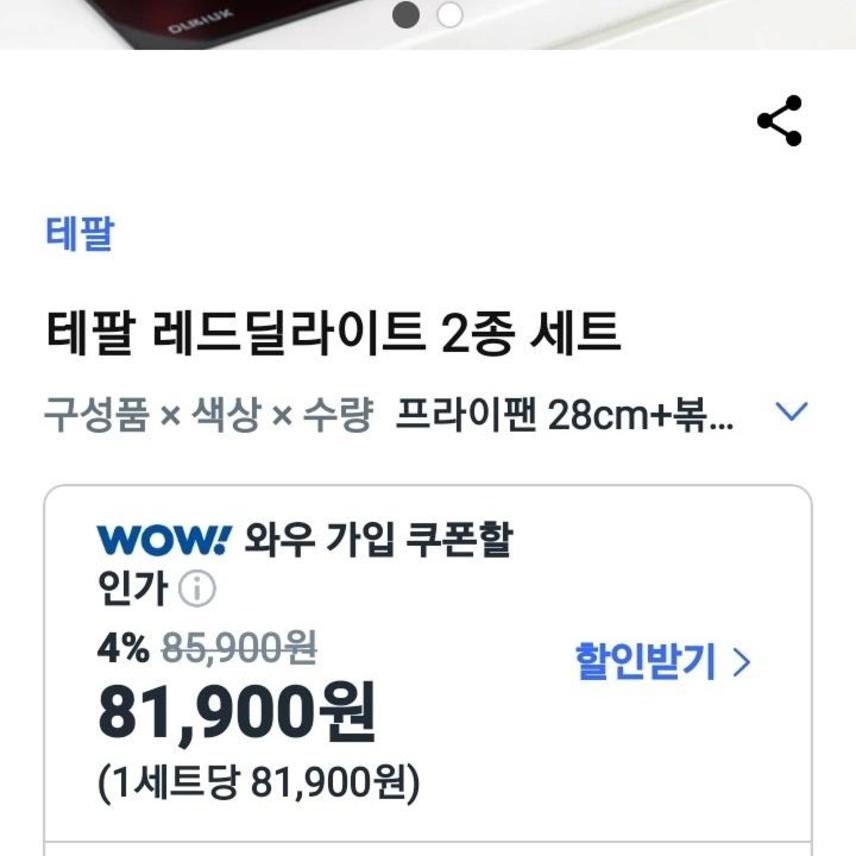Select the first image carousel dot

click(x=406, y=15)
